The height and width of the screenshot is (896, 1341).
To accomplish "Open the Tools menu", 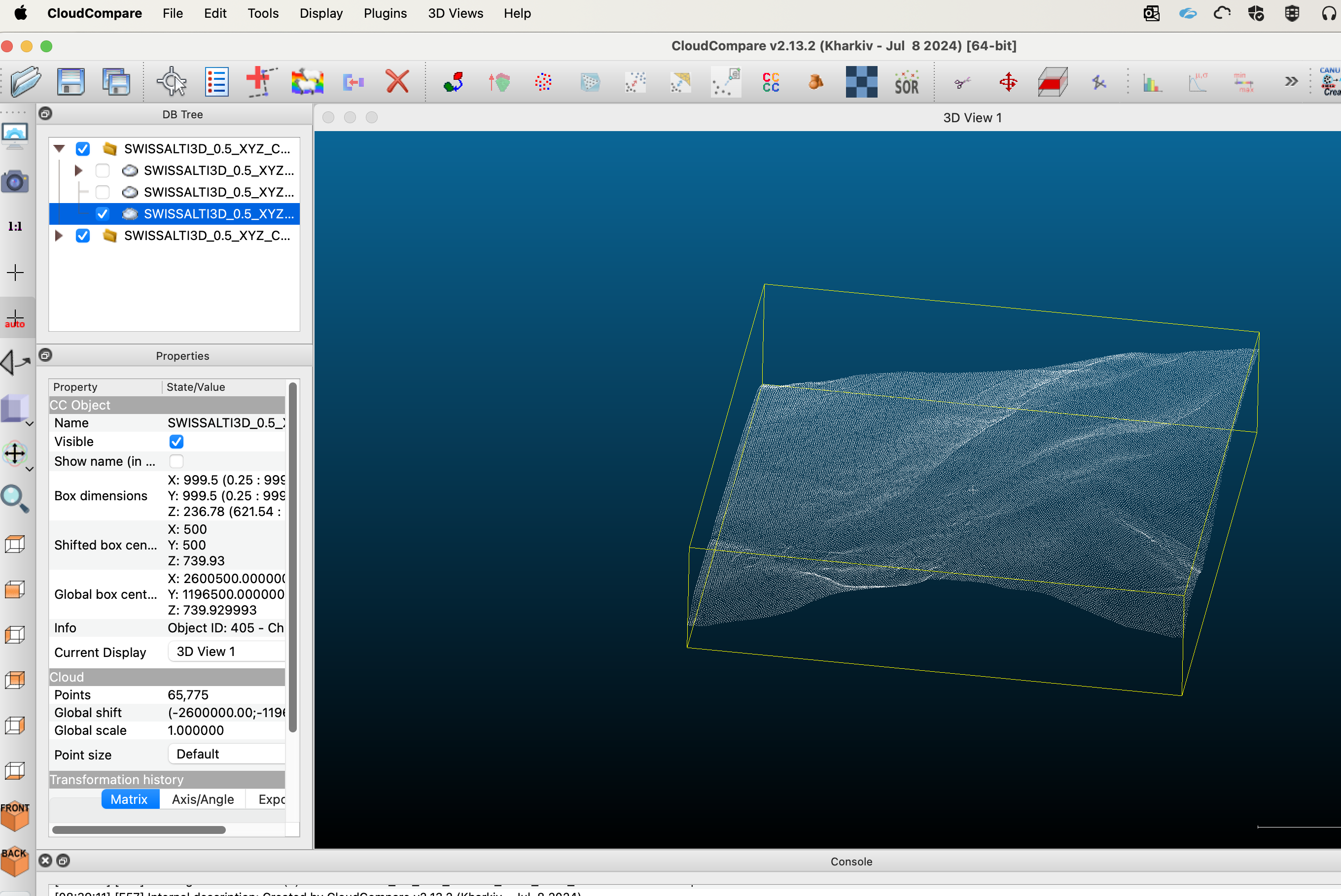I will 263,13.
